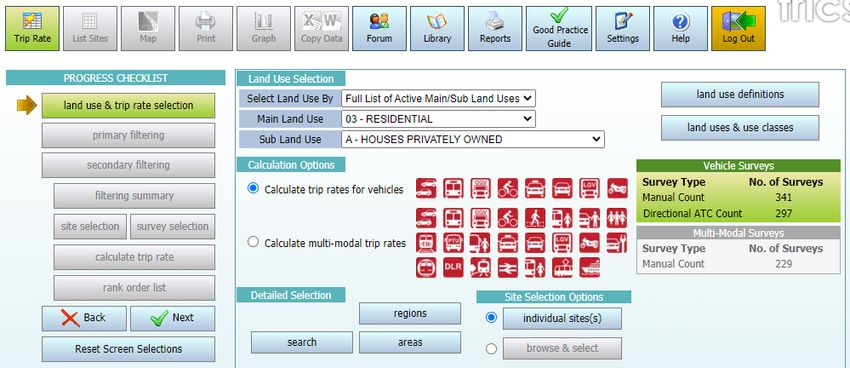Screen dimensions: 850x368
Task: Click the individual sites(s) button
Action: coord(562,319)
